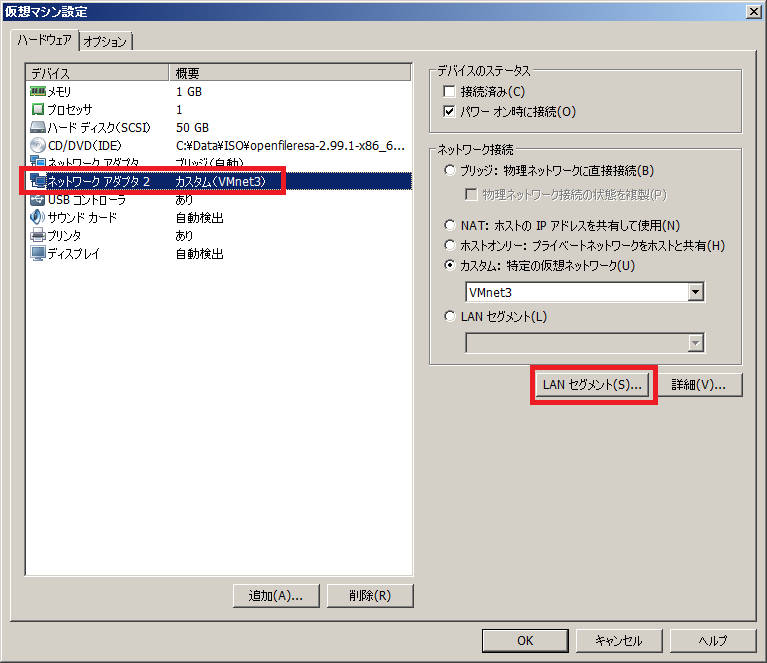Select the メモリ device icon
This screenshot has height=663, width=767.
38,91
